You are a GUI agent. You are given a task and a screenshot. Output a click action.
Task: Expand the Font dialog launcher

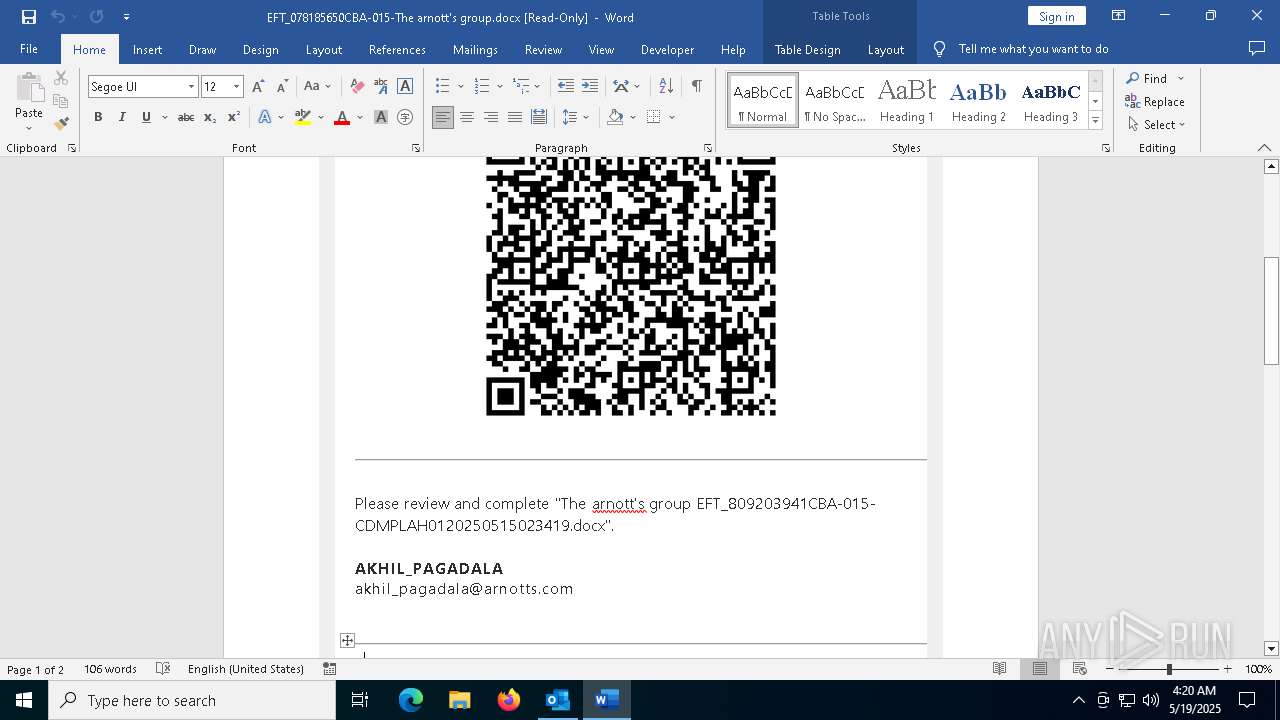click(416, 148)
